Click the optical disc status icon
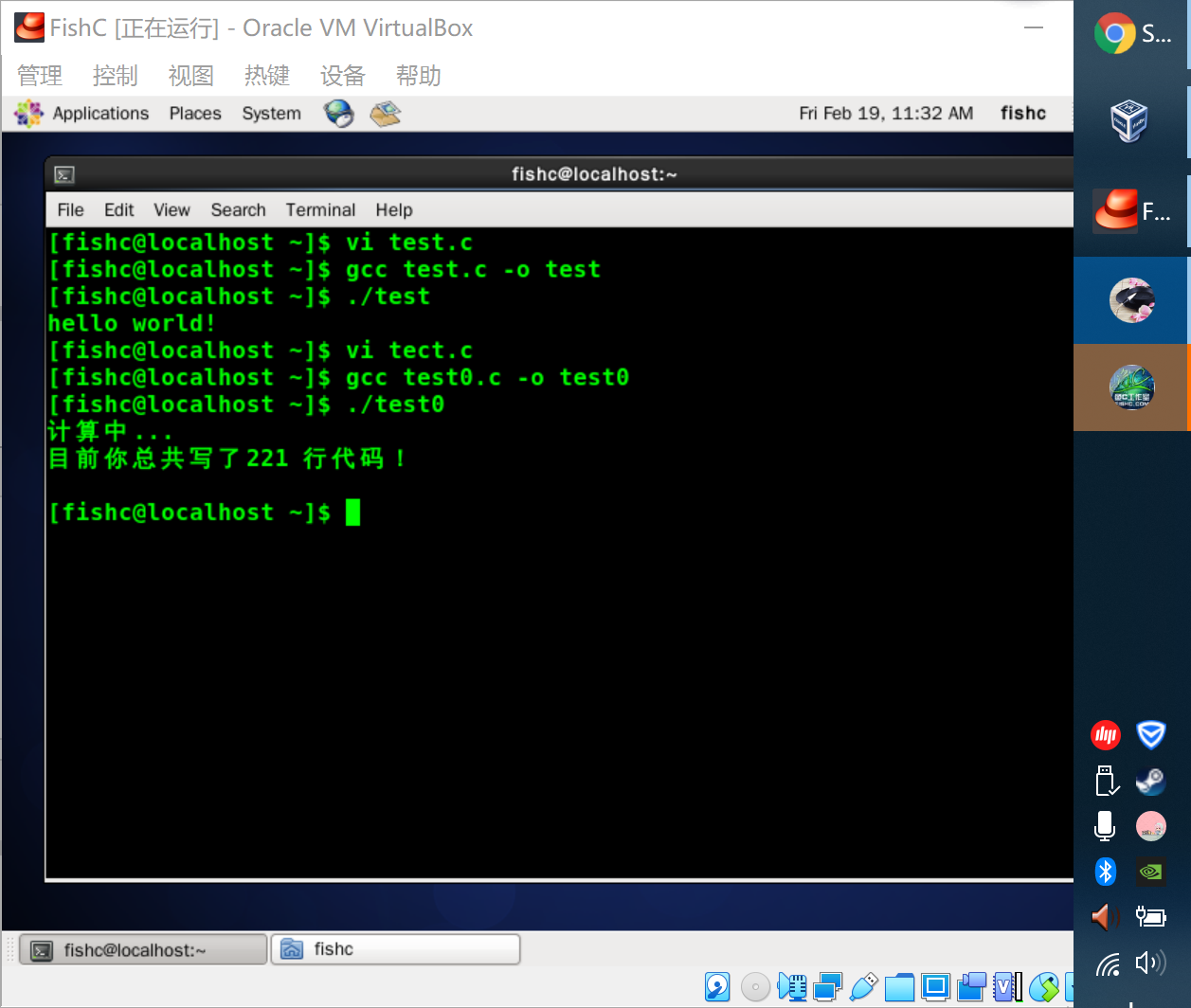The image size is (1191, 1008). point(755,987)
